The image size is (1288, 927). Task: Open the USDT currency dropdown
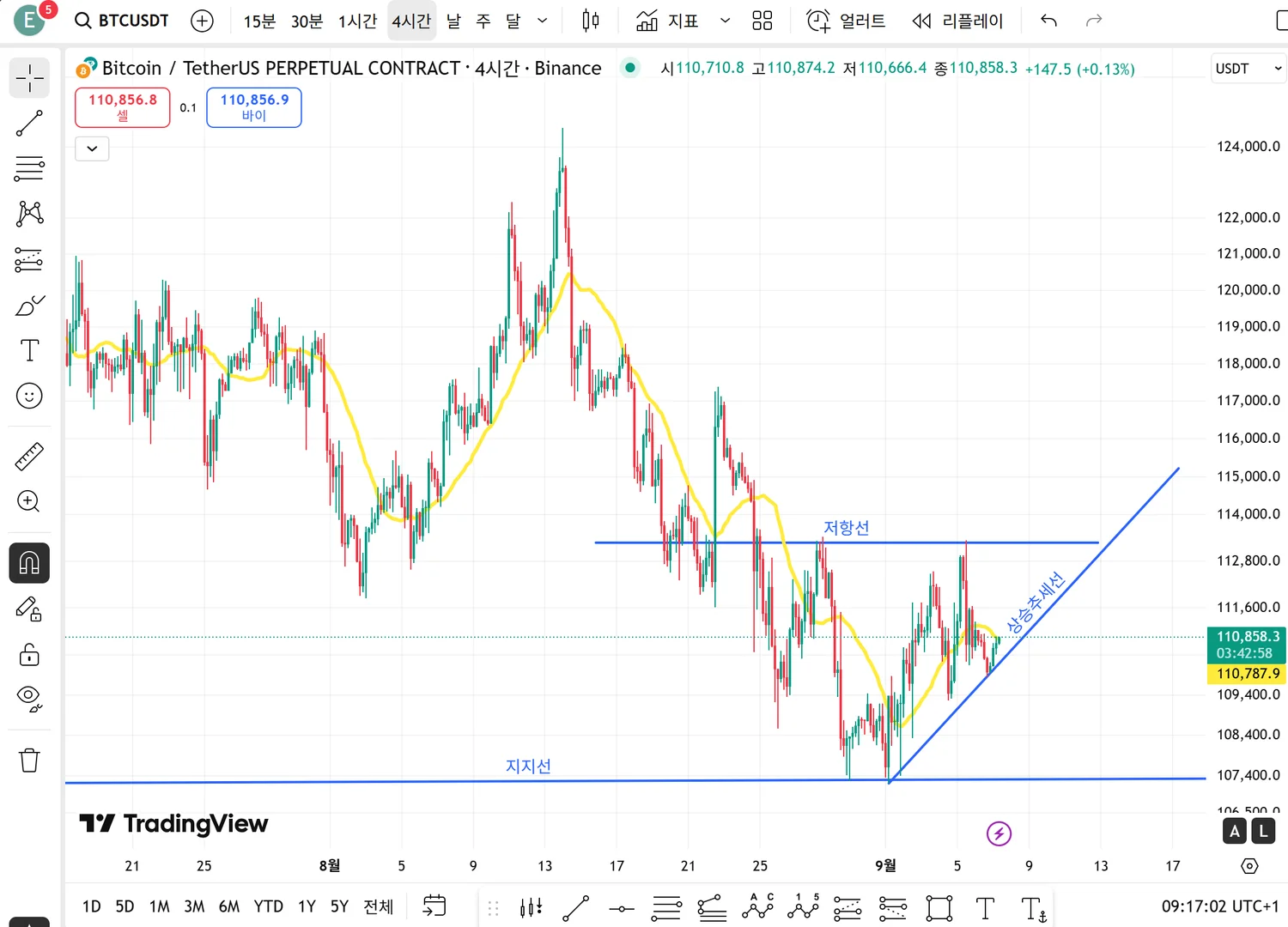(1249, 69)
